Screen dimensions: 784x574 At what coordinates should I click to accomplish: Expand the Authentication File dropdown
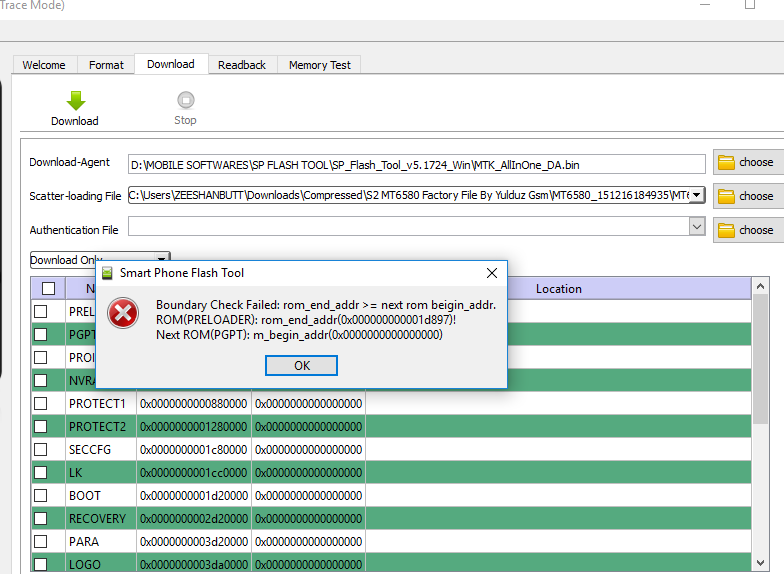697,228
